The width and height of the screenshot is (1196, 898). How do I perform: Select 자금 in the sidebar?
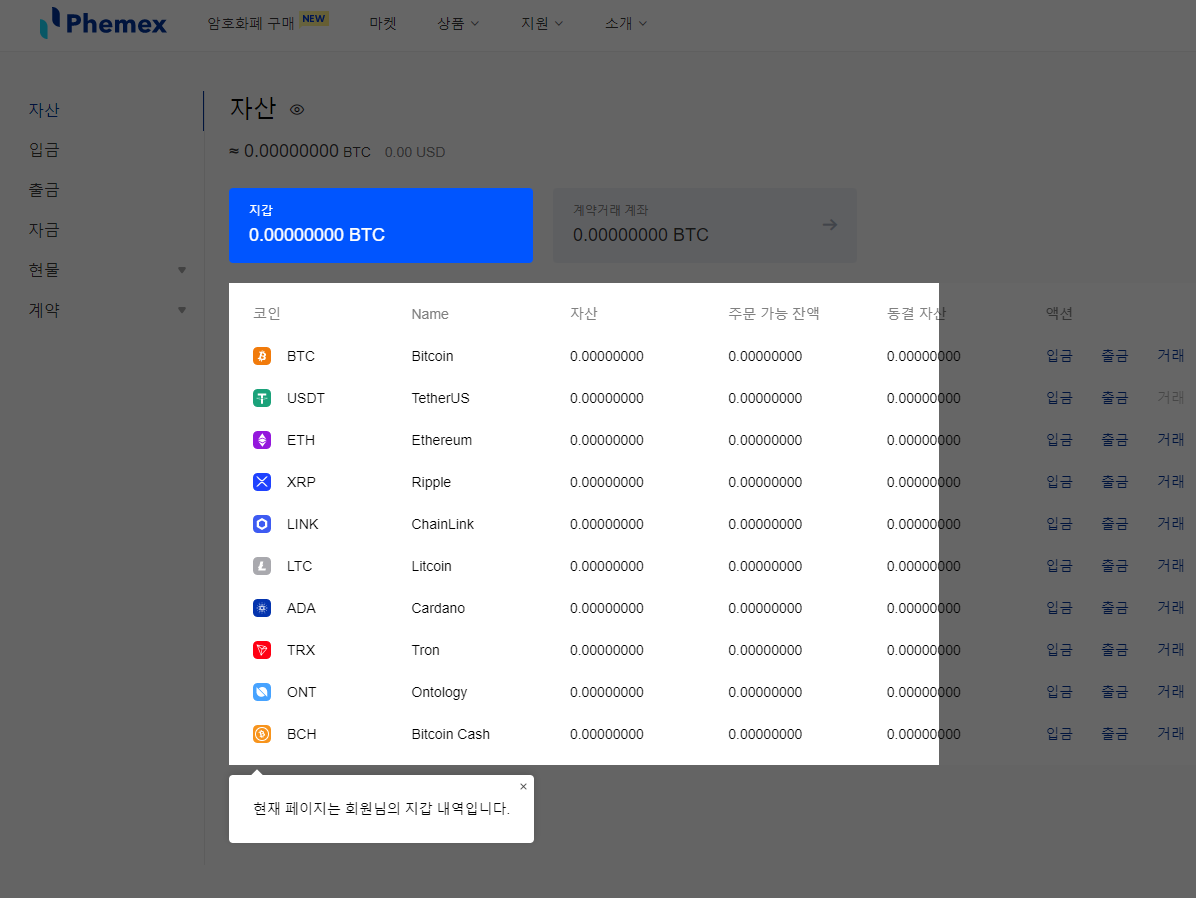point(44,230)
